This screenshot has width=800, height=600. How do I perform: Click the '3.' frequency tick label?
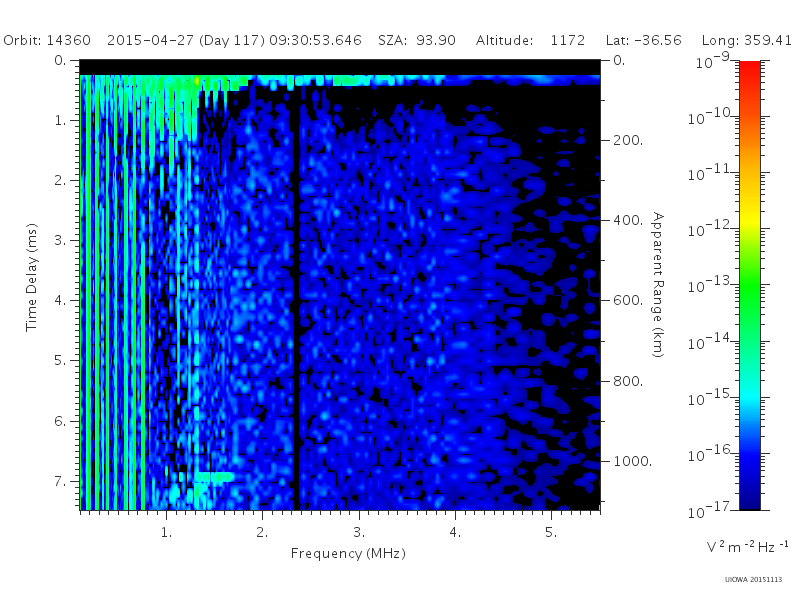point(359,532)
